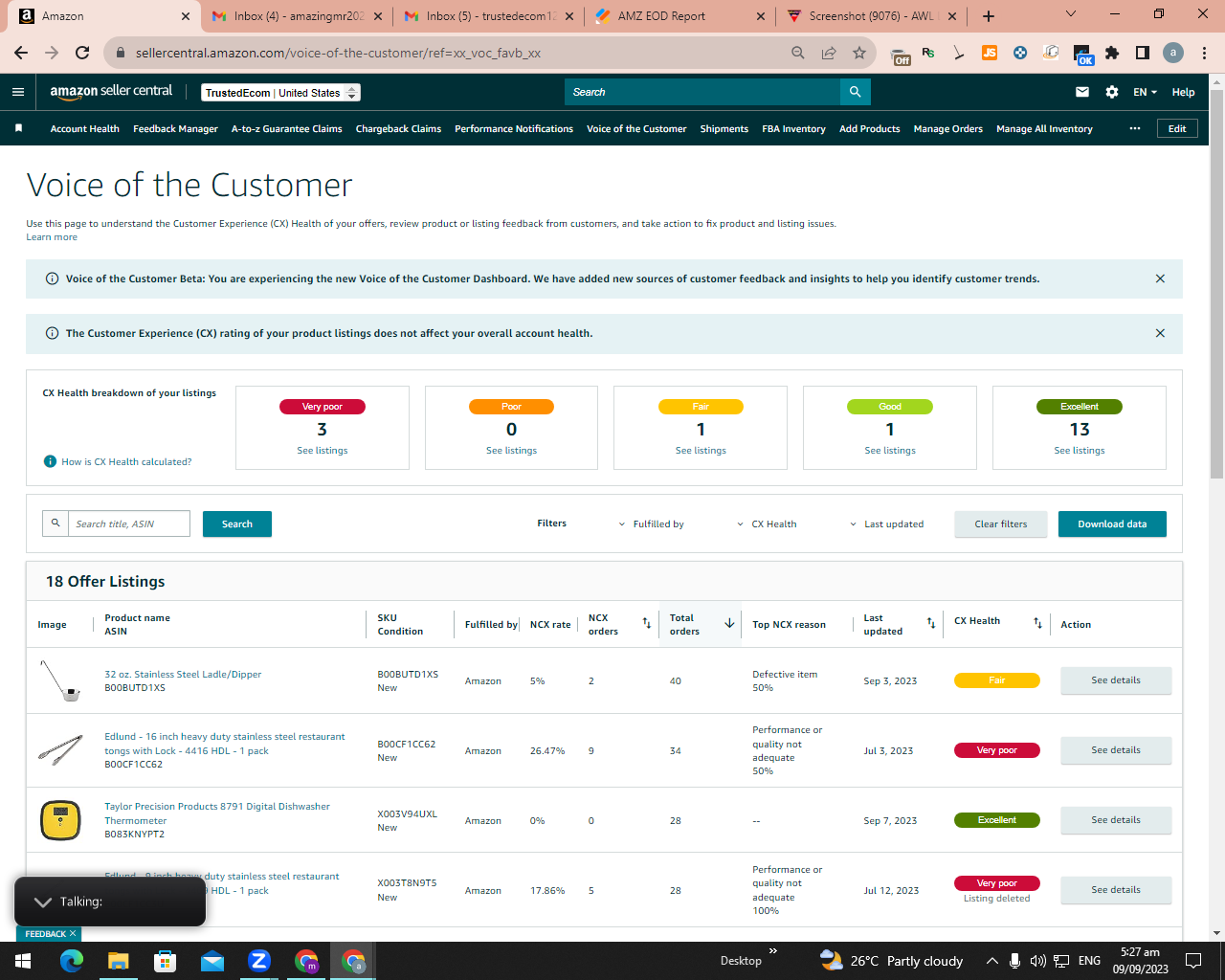Show more navigation items via ellipsis
Image resolution: width=1225 pixels, height=980 pixels.
tap(1135, 128)
